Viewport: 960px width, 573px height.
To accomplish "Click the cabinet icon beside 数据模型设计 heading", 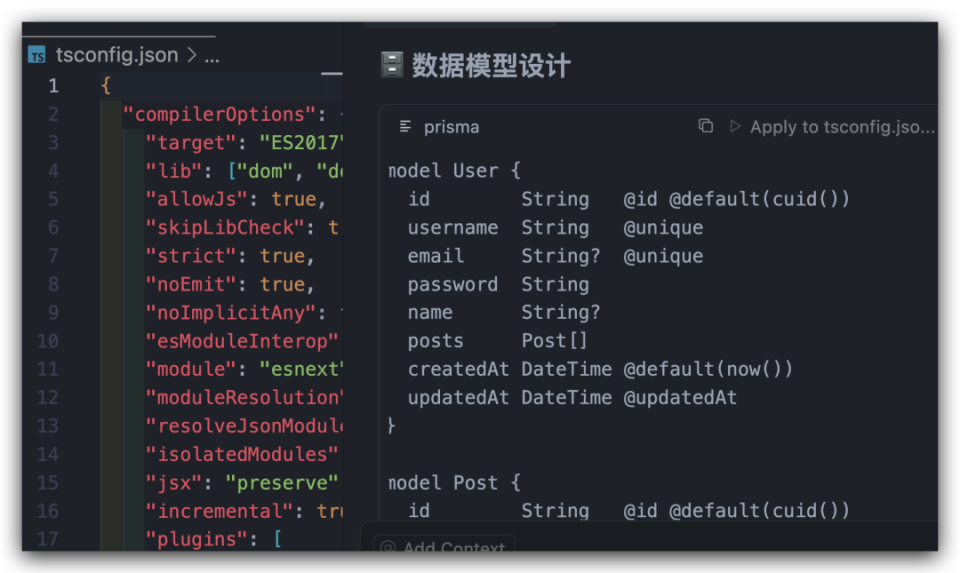I will [x=392, y=64].
